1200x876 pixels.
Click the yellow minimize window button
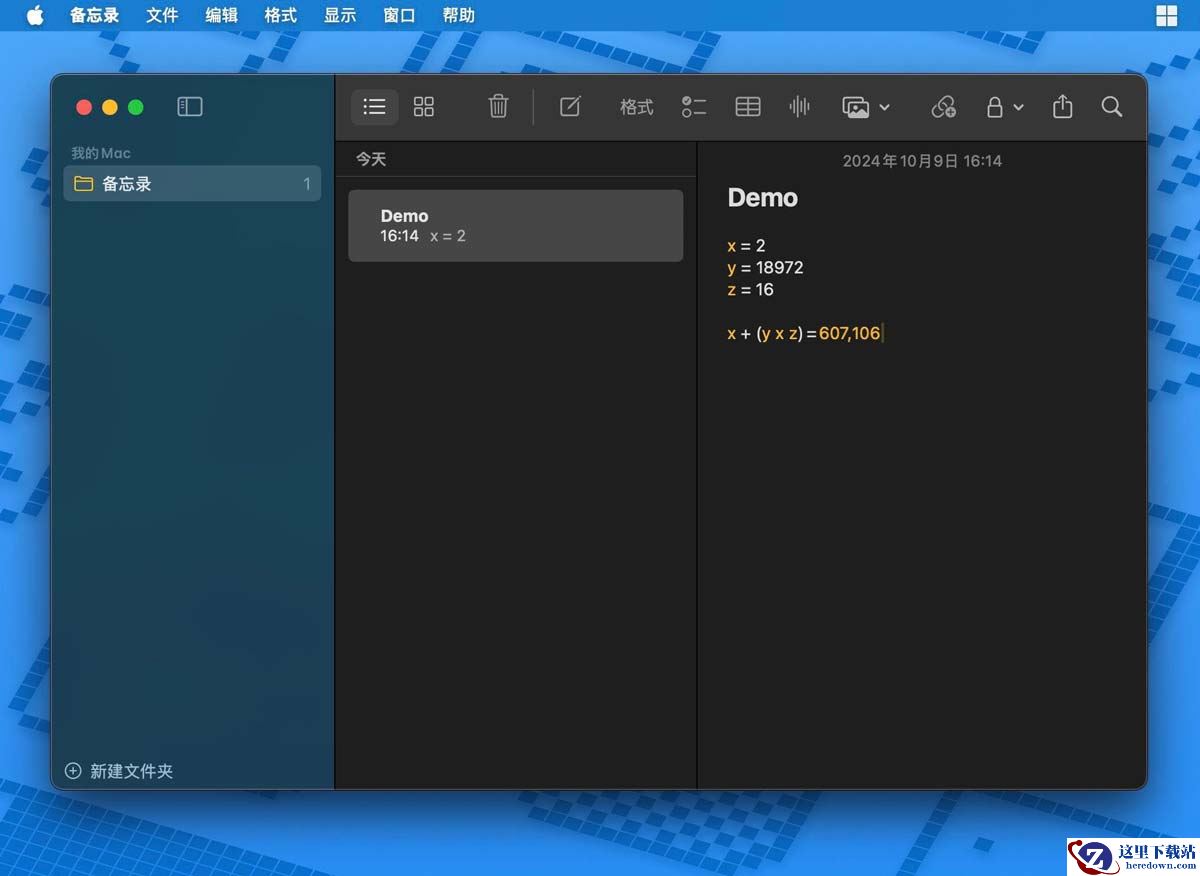point(110,107)
